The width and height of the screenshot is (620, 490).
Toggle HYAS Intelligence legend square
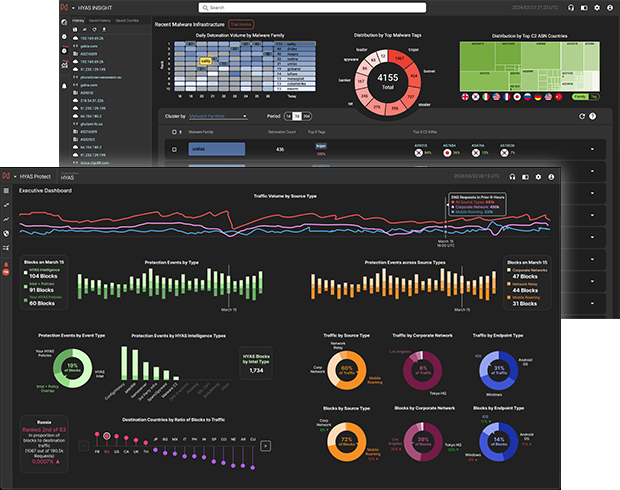click(x=25, y=272)
